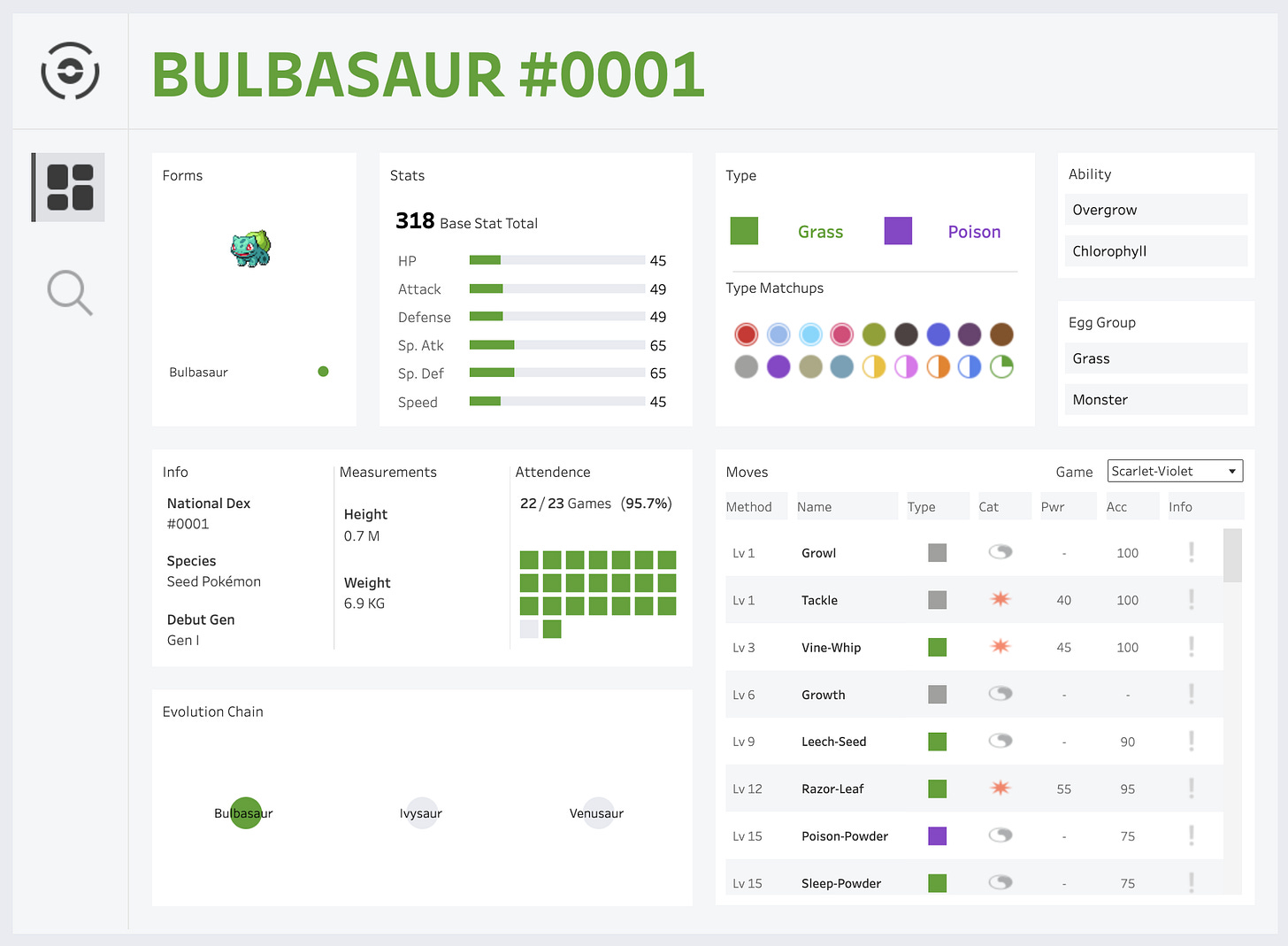This screenshot has height=946, width=1288.
Task: Click the Ivysaur node in Evolution Chain
Action: point(421,812)
